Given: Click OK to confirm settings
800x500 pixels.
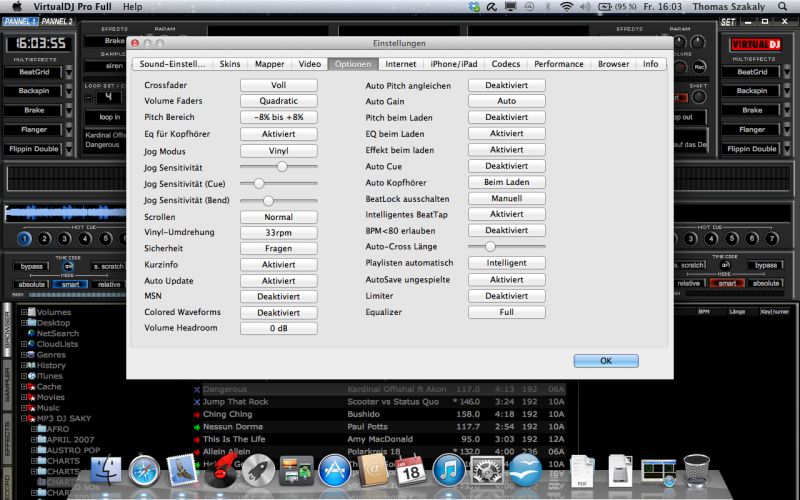Looking at the screenshot, I should coord(606,361).
